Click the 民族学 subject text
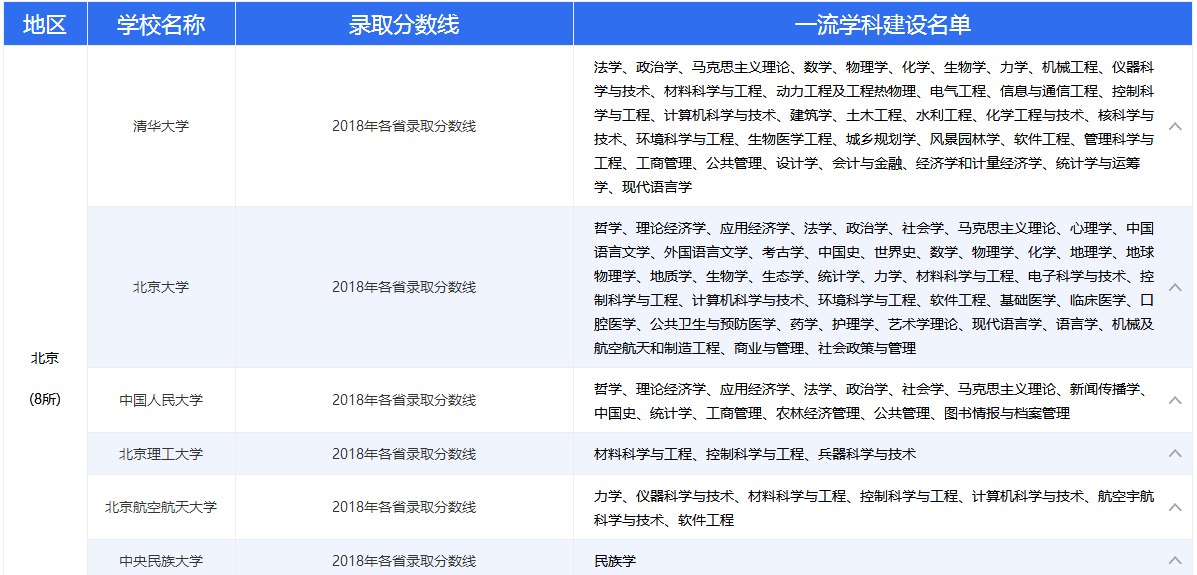The width and height of the screenshot is (1197, 575). [x=615, y=561]
